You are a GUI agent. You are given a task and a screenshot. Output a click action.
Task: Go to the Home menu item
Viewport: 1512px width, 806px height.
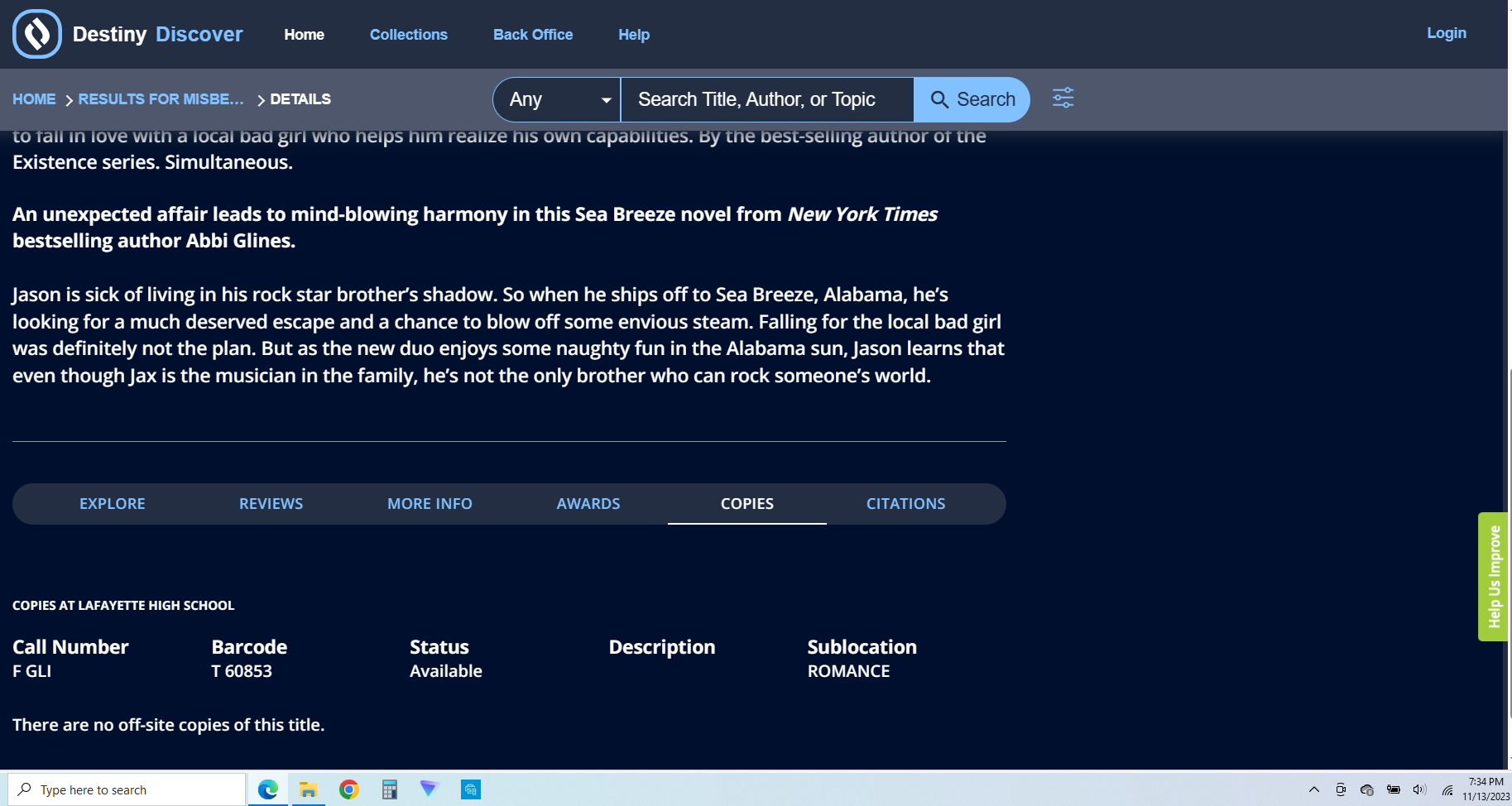tap(304, 35)
